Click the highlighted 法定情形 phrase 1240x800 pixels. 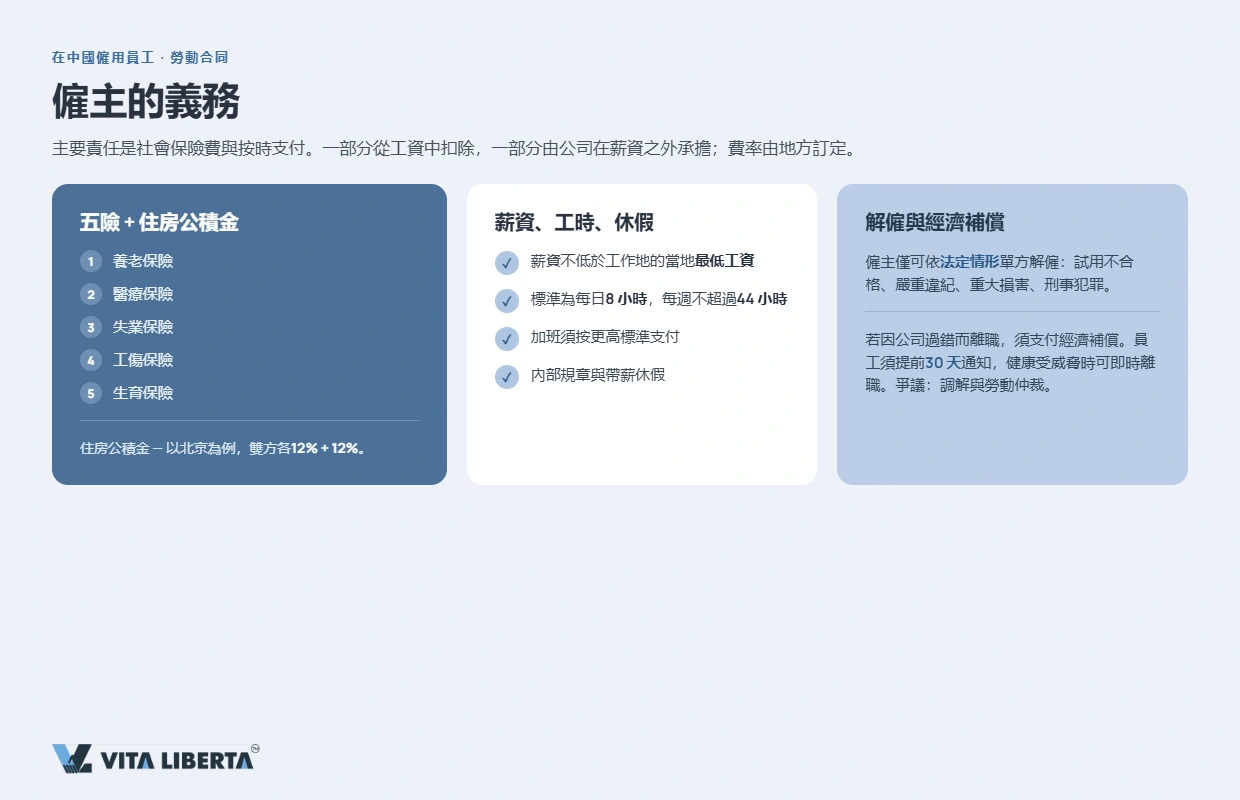tap(969, 262)
